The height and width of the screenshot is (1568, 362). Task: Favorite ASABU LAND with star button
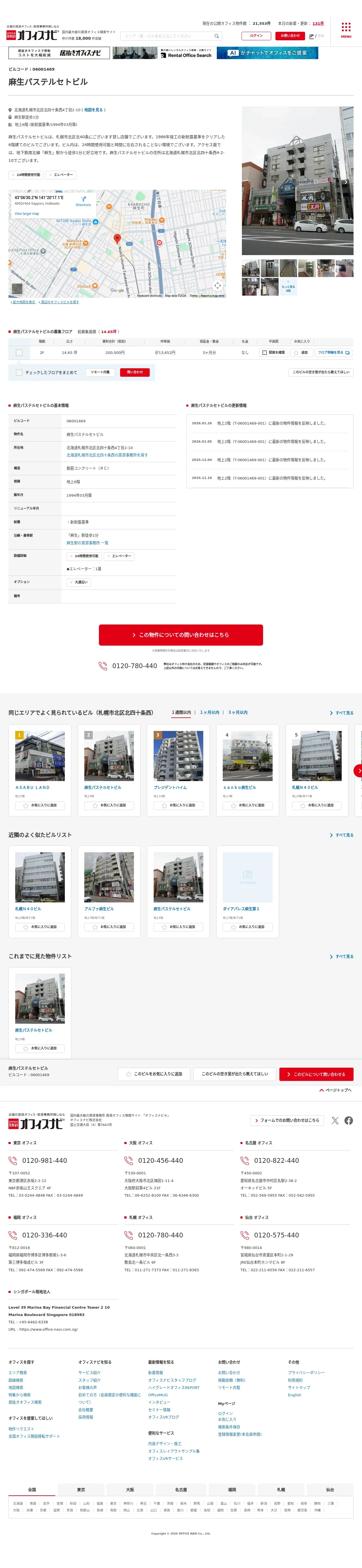pos(40,805)
